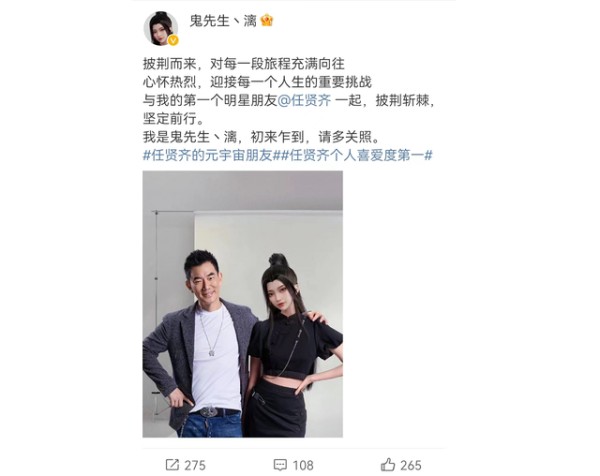Open the username 鬼先生、漓 link

pos(223,21)
